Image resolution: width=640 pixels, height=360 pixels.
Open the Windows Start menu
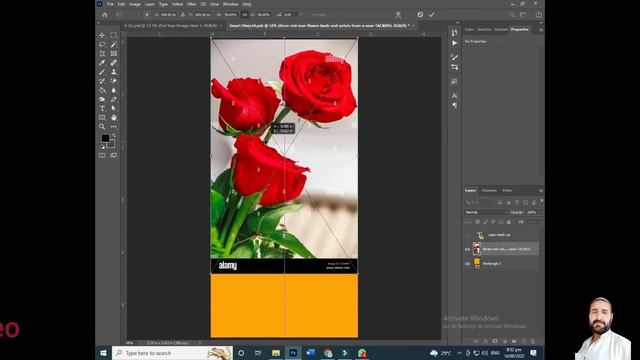103,353
